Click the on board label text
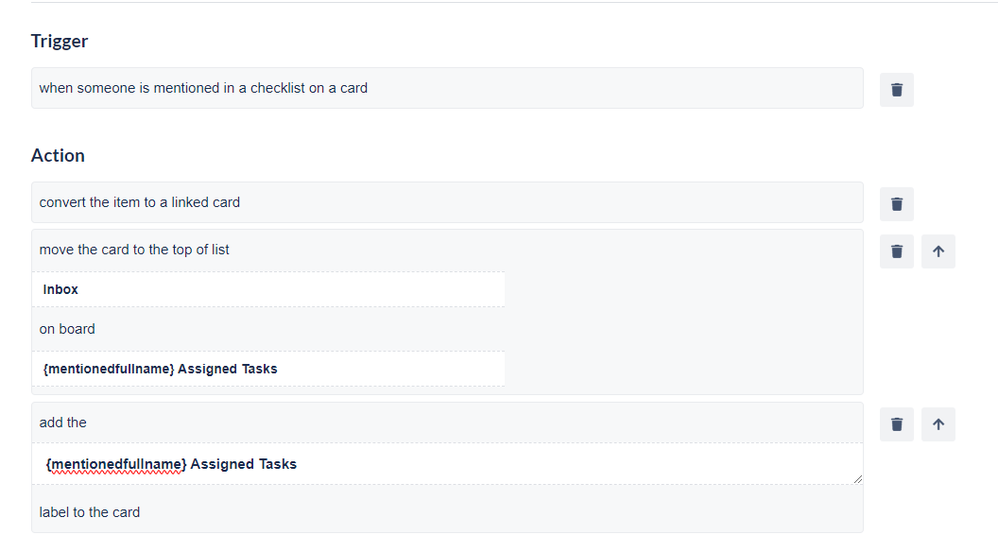 [67, 329]
